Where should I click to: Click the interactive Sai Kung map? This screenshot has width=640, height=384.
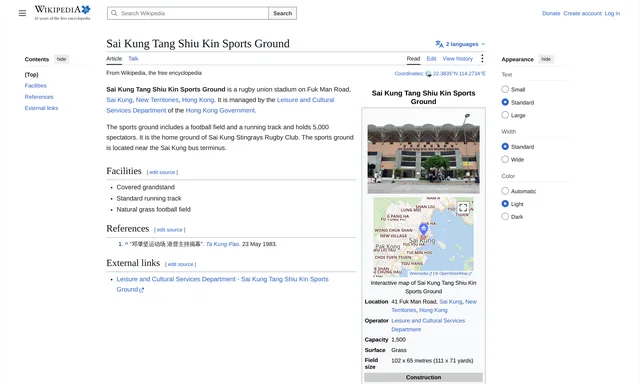point(423,237)
